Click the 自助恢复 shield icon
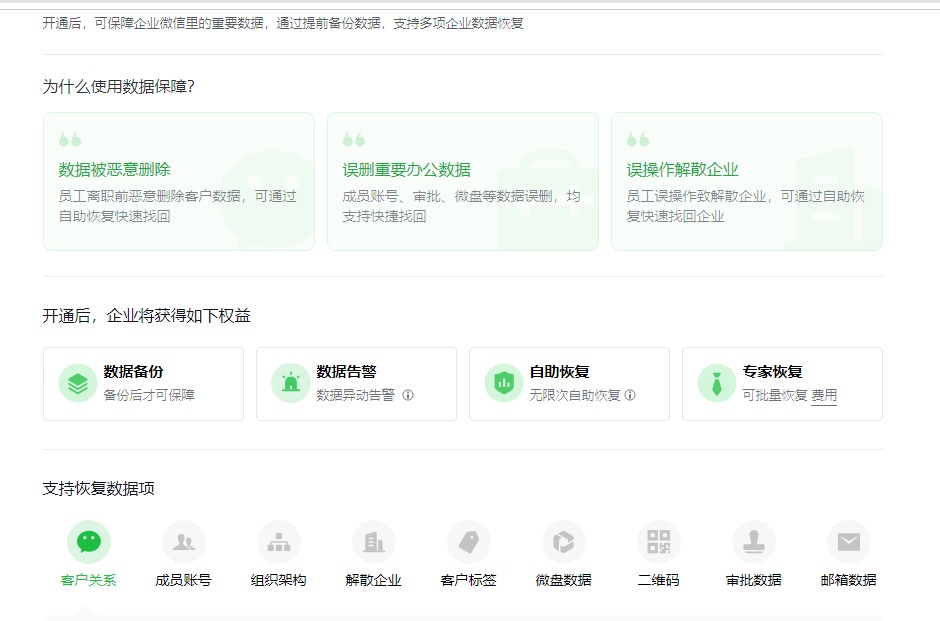The height and width of the screenshot is (621, 940). [504, 383]
